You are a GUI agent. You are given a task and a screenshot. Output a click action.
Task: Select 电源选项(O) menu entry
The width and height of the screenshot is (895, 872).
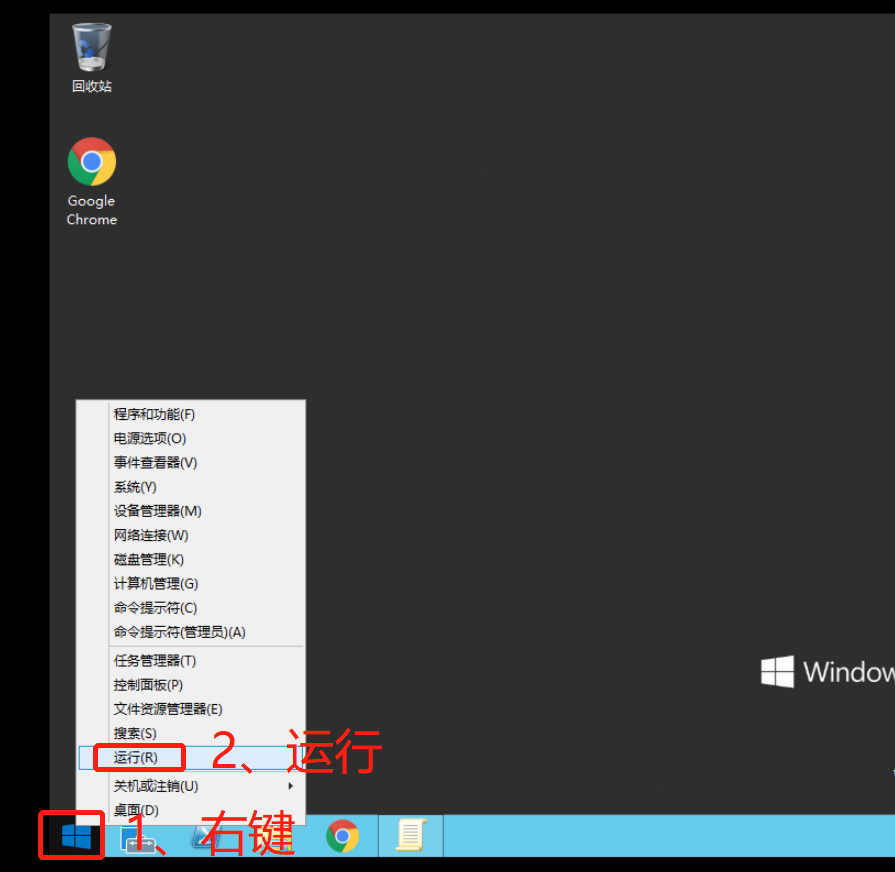[x=150, y=438]
